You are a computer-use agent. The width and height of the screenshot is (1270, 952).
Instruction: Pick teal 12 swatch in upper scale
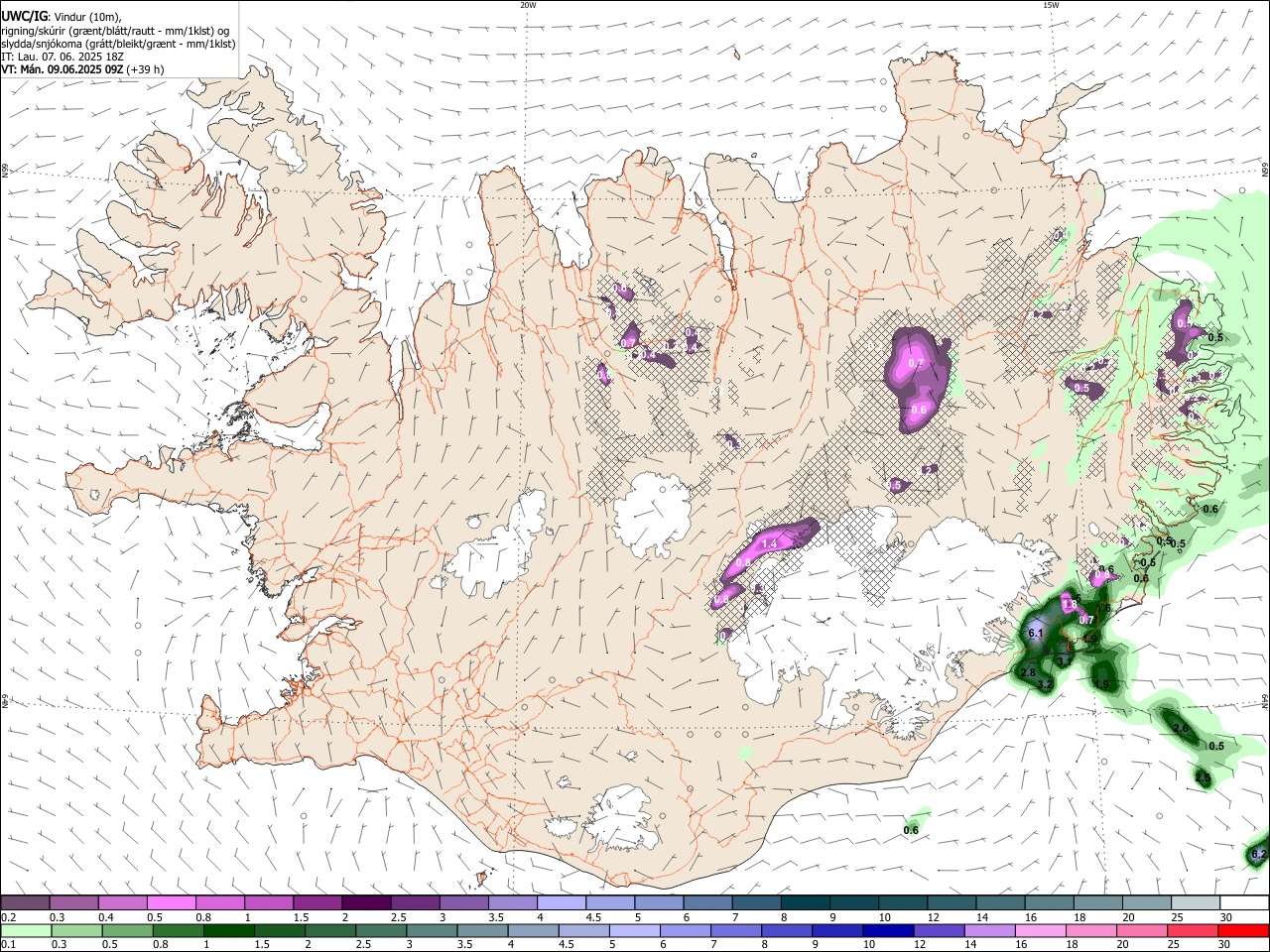[x=952, y=903]
